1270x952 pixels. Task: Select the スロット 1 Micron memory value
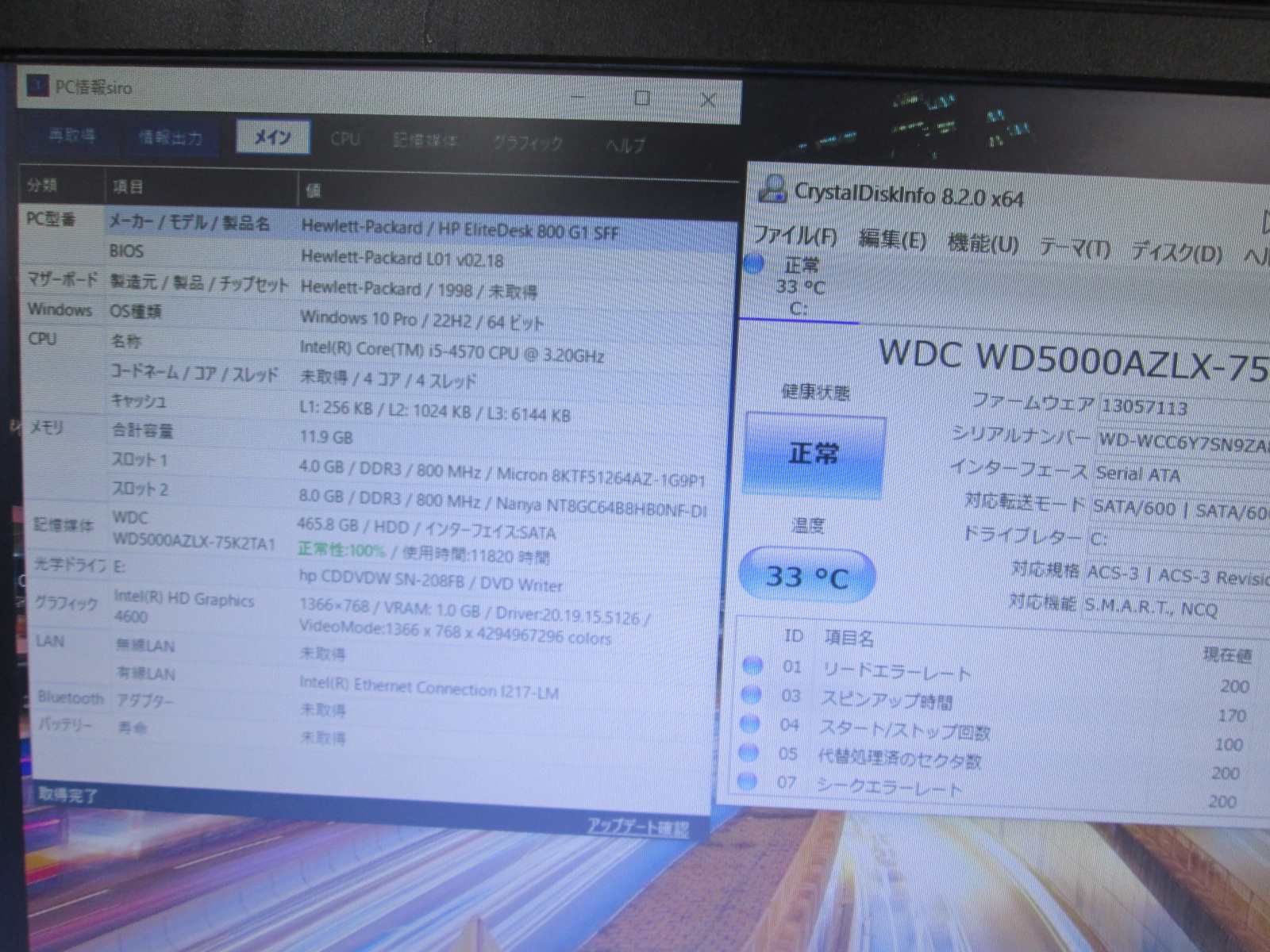pos(501,472)
